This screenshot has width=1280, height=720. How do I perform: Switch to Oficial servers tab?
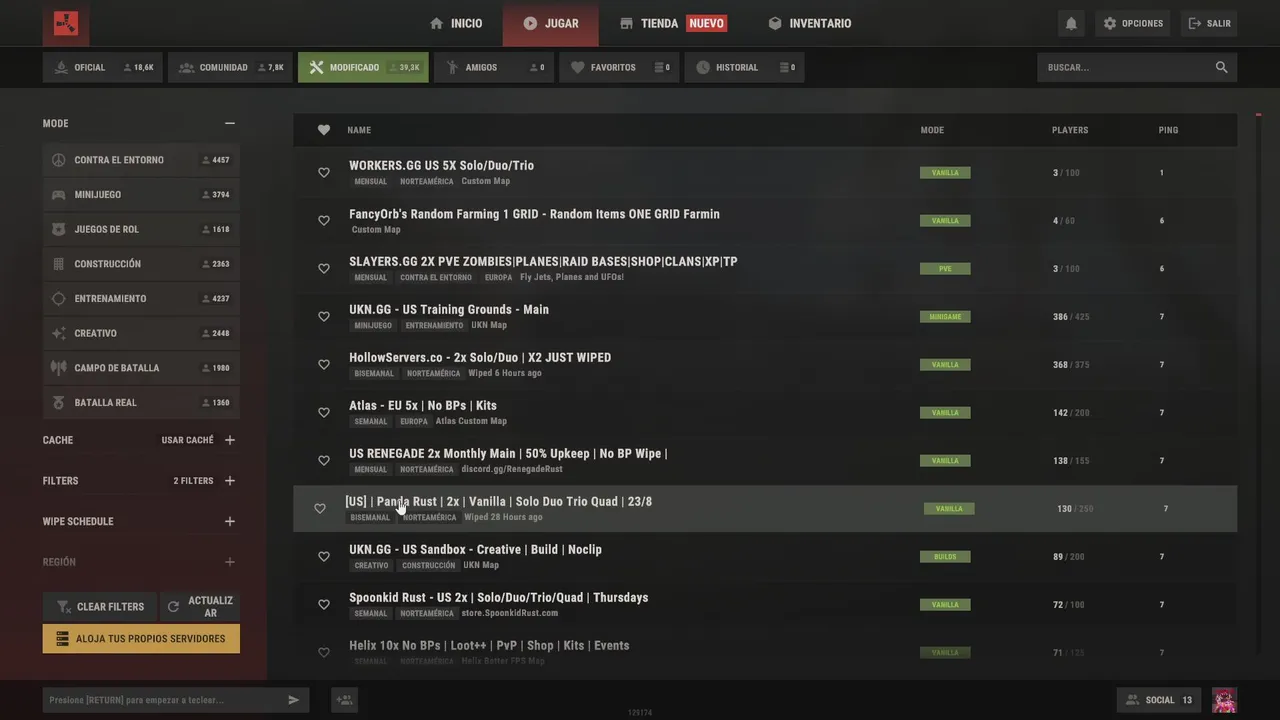tap(103, 67)
